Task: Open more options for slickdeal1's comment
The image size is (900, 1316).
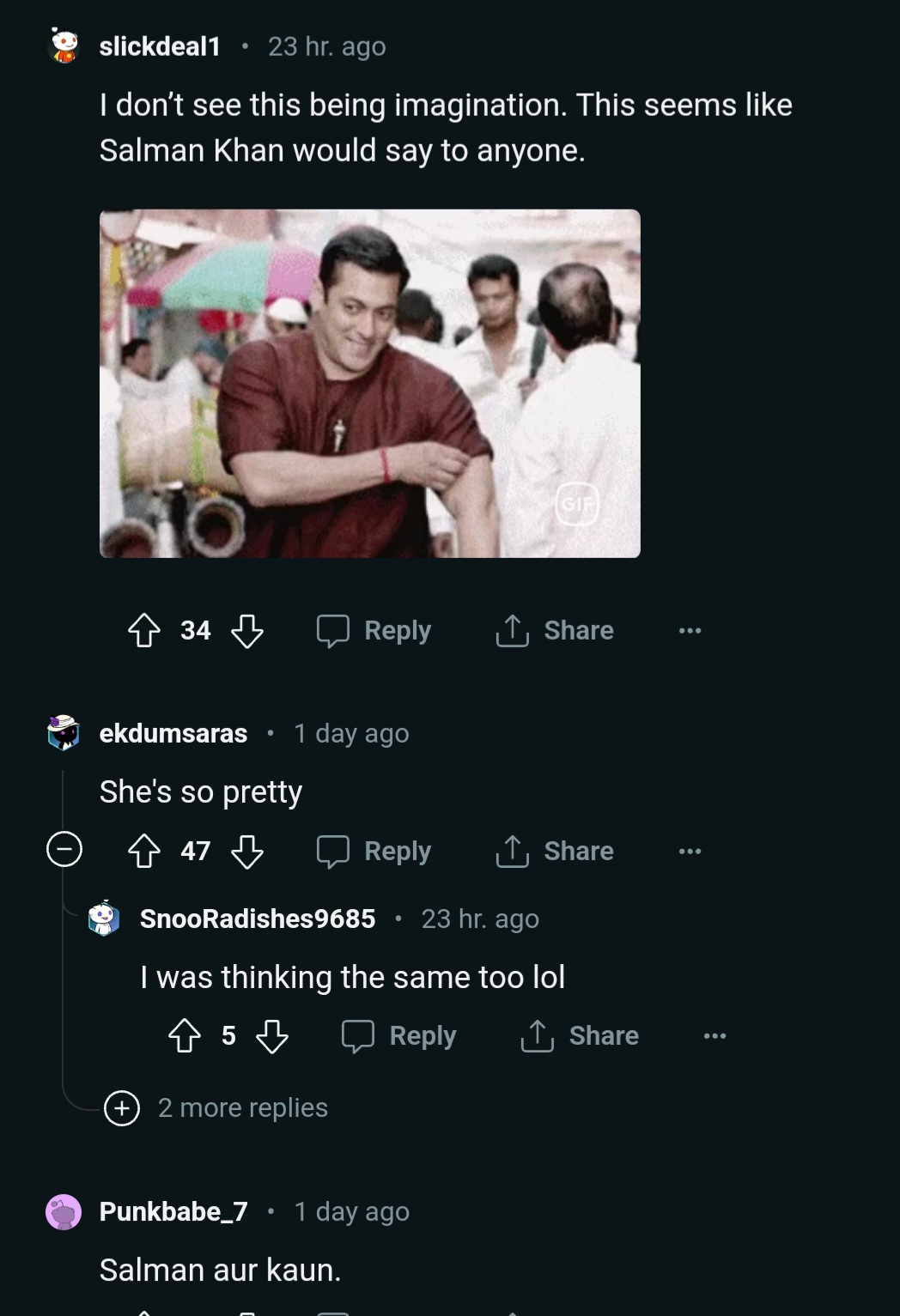Action: click(x=690, y=631)
